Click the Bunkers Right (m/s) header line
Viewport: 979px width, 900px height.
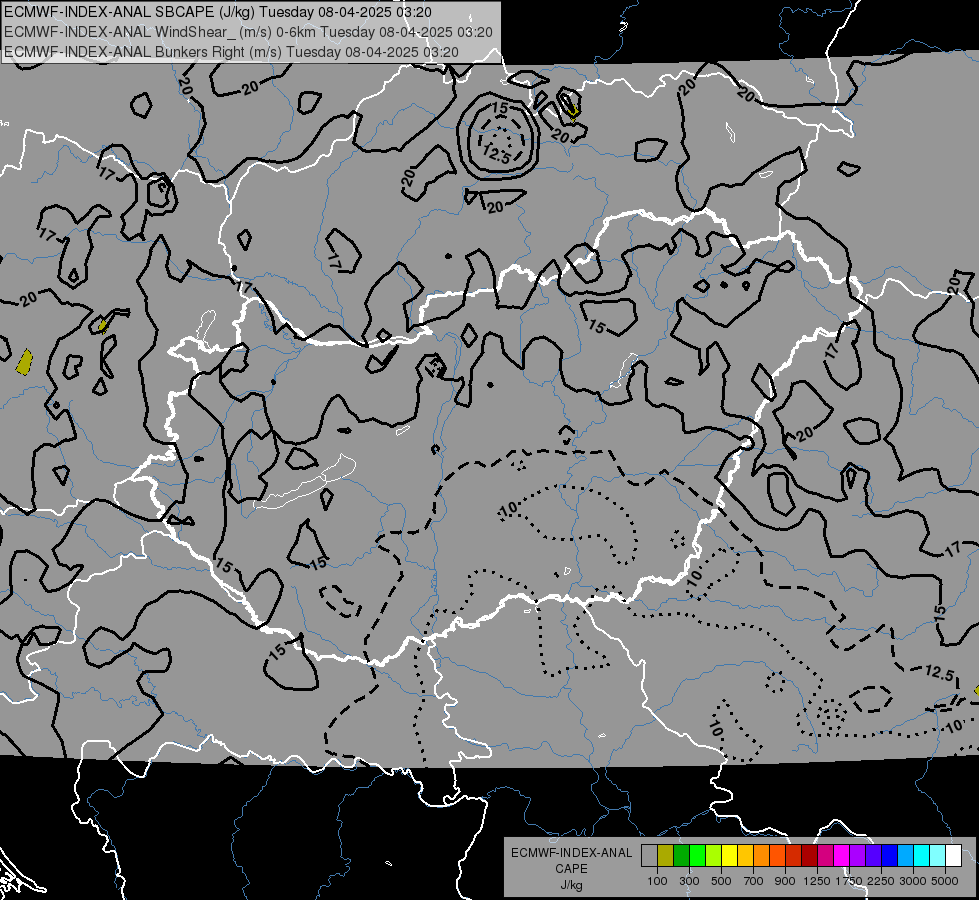tap(232, 52)
